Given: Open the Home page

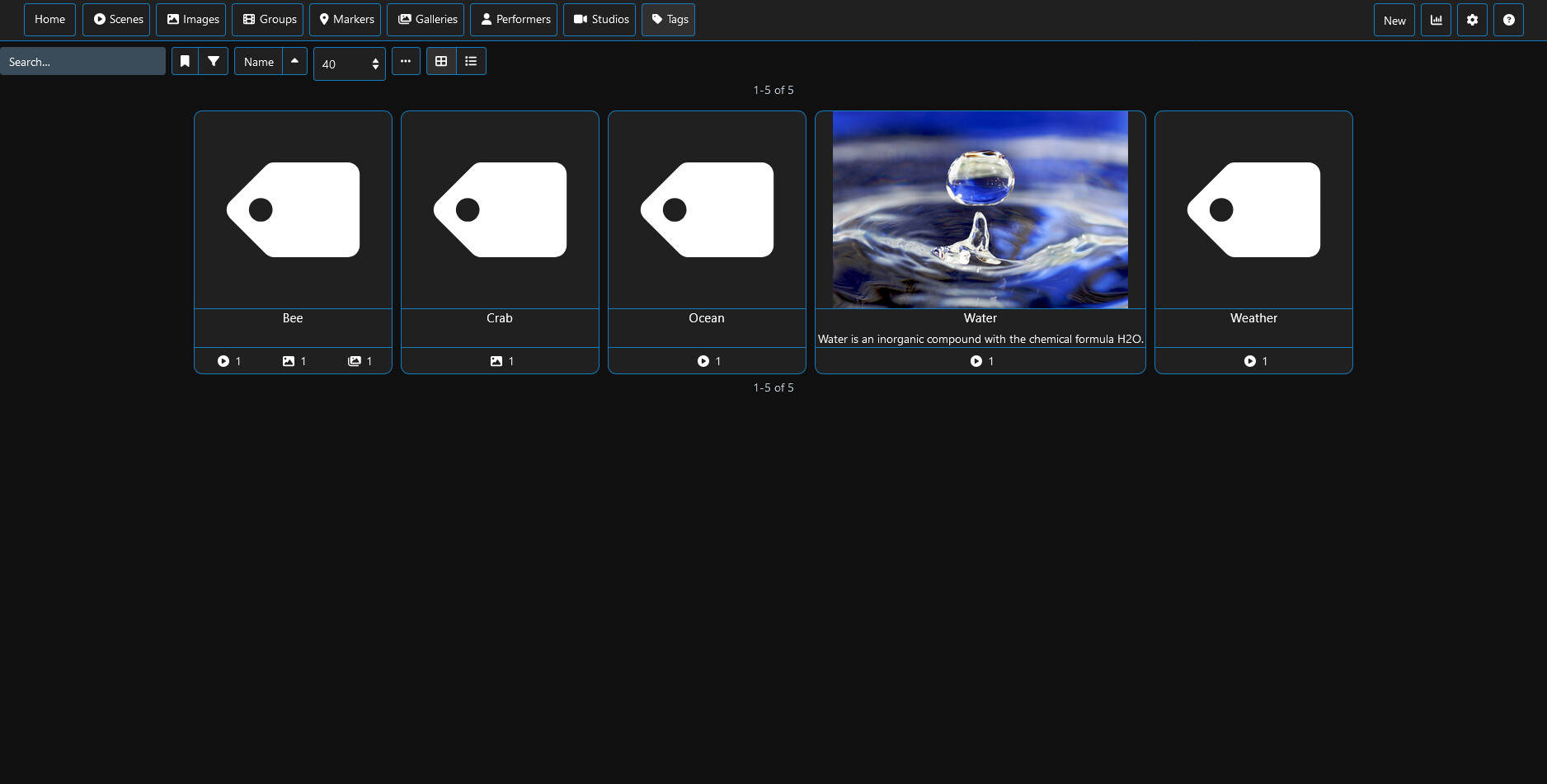Looking at the screenshot, I should 49,20.
